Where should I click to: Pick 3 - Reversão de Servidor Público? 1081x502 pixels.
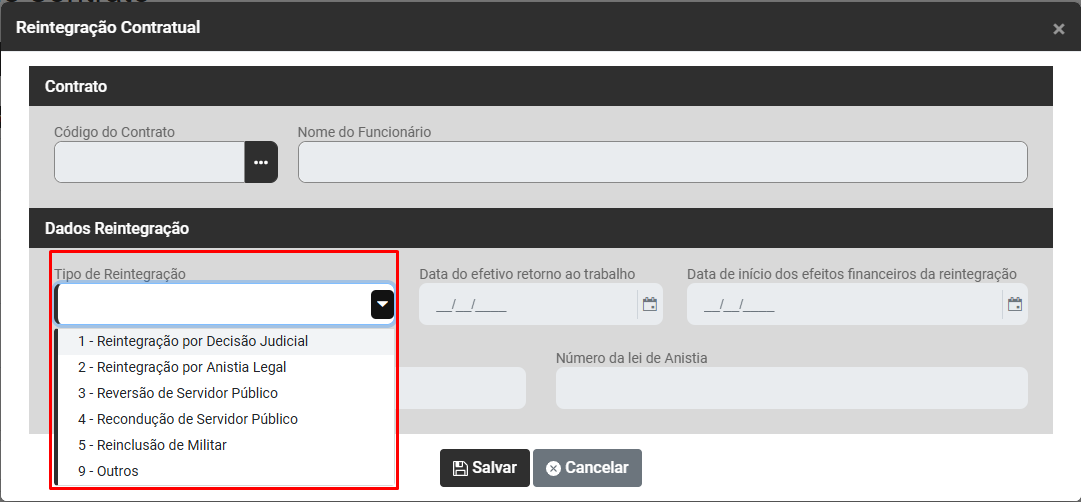[225, 393]
